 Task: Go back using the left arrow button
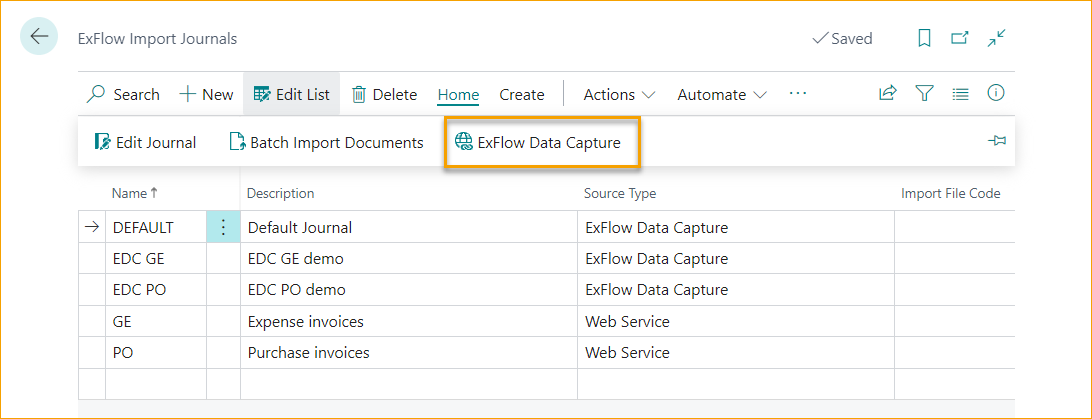pyautogui.click(x=39, y=36)
